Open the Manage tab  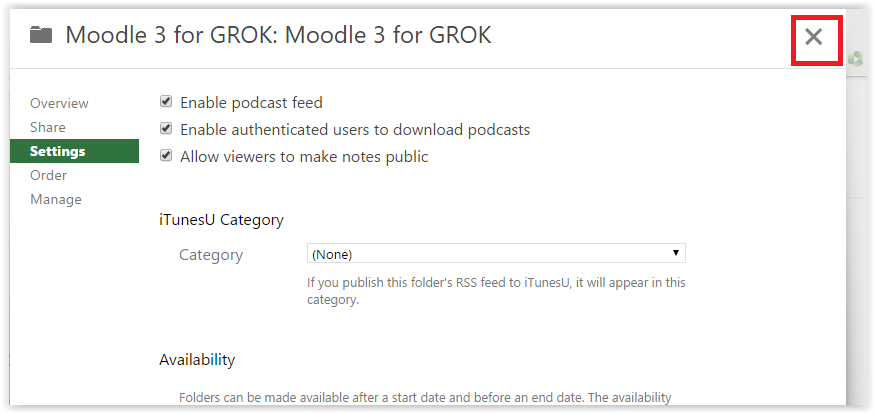click(x=56, y=199)
